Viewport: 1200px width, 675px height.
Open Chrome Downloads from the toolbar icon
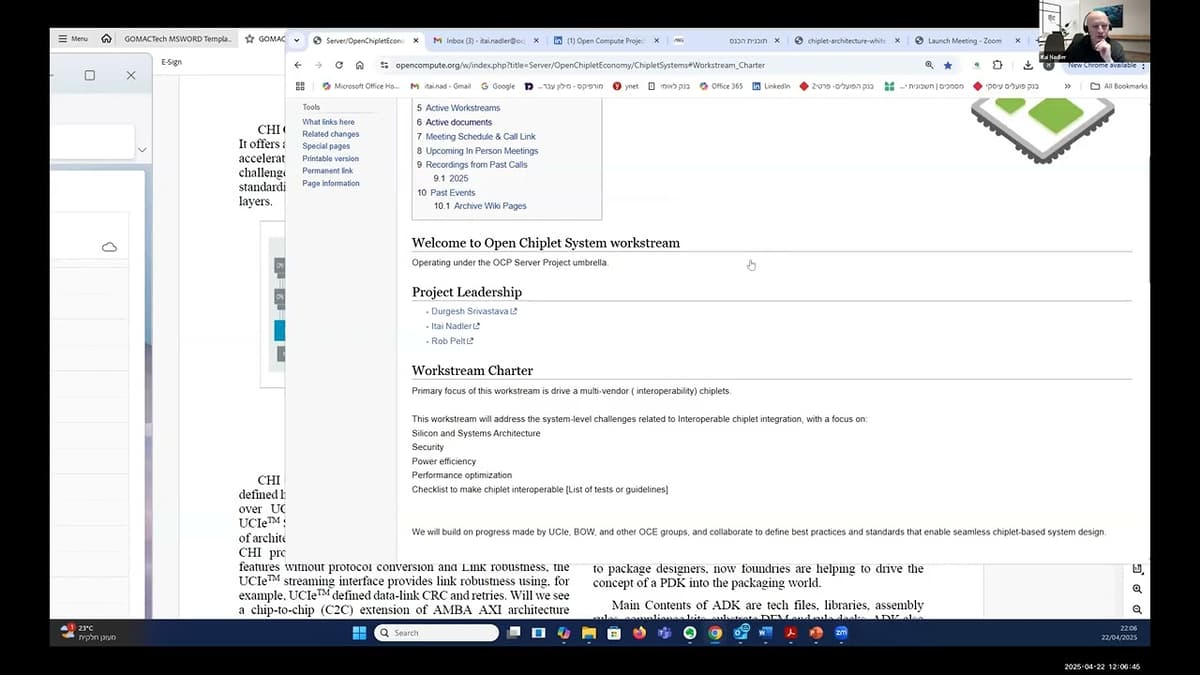[1026, 64]
